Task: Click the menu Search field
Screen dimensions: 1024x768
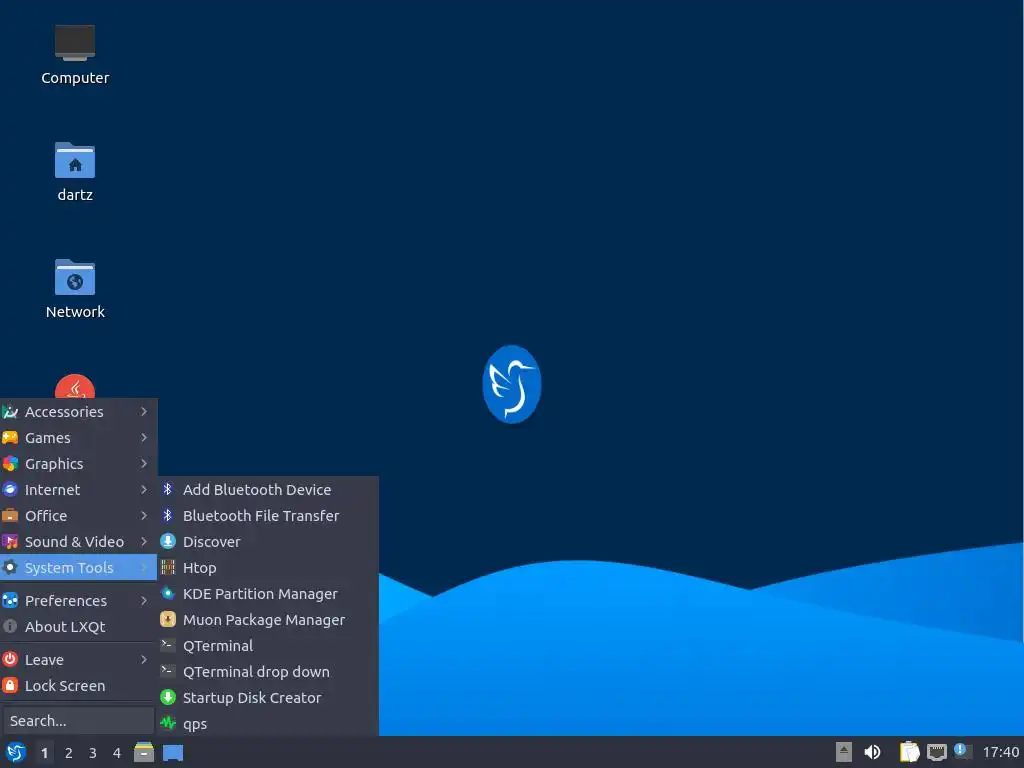Action: coord(78,720)
